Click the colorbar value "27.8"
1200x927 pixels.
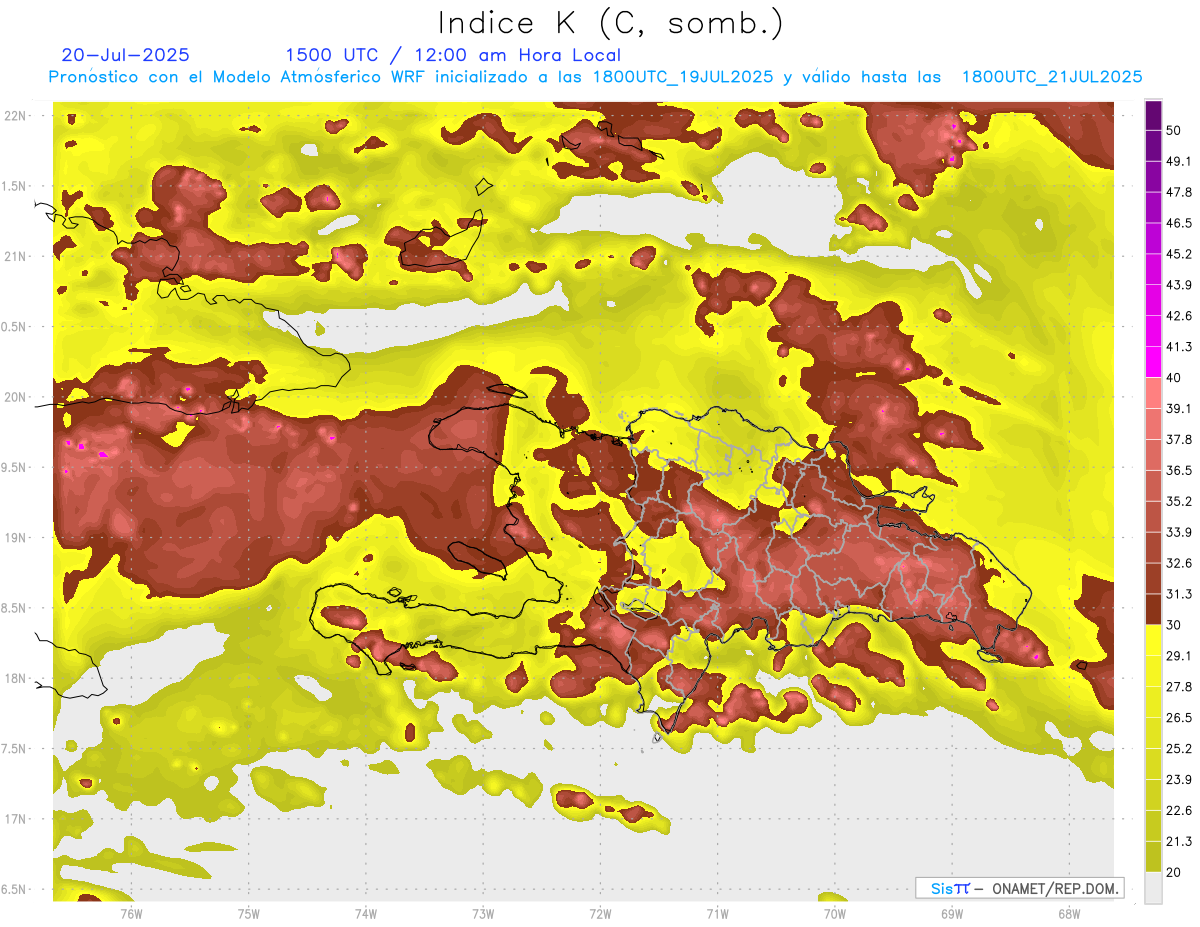pos(1178,687)
